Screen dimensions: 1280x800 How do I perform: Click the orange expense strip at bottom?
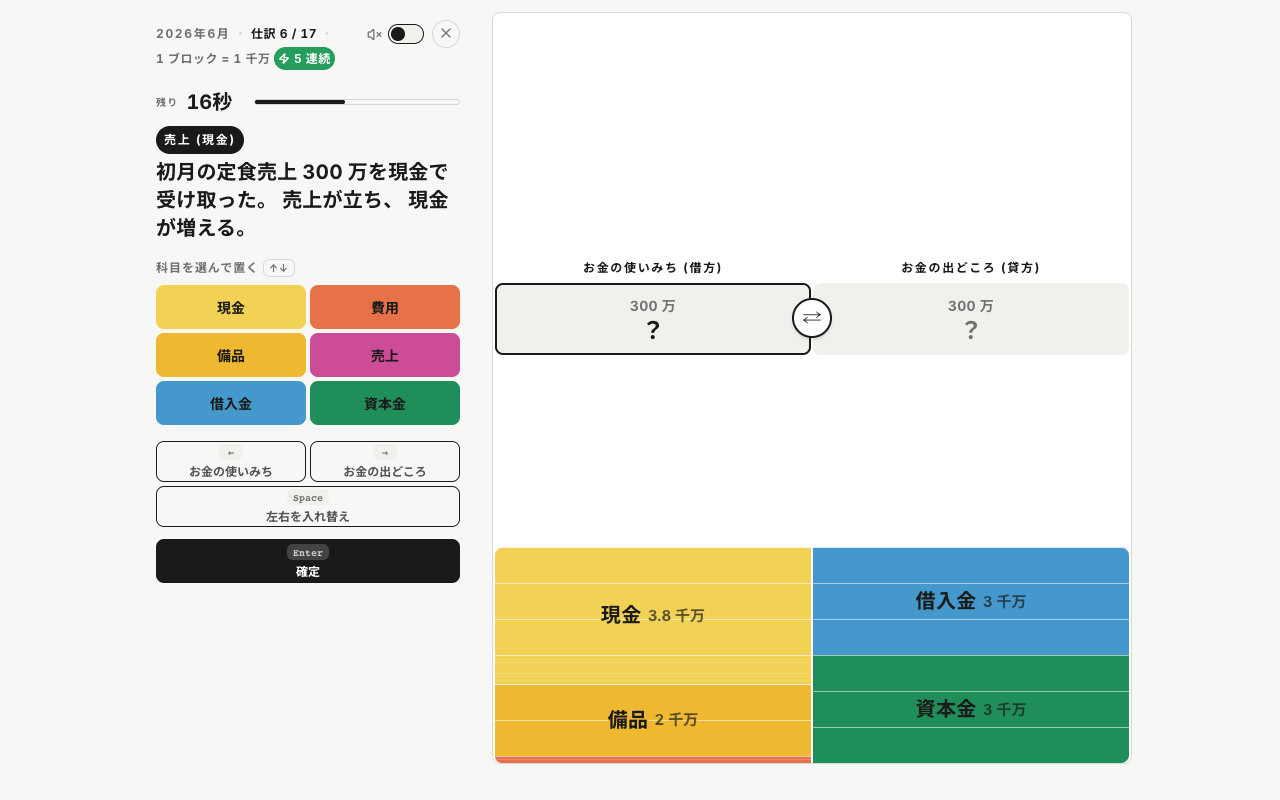click(x=653, y=760)
